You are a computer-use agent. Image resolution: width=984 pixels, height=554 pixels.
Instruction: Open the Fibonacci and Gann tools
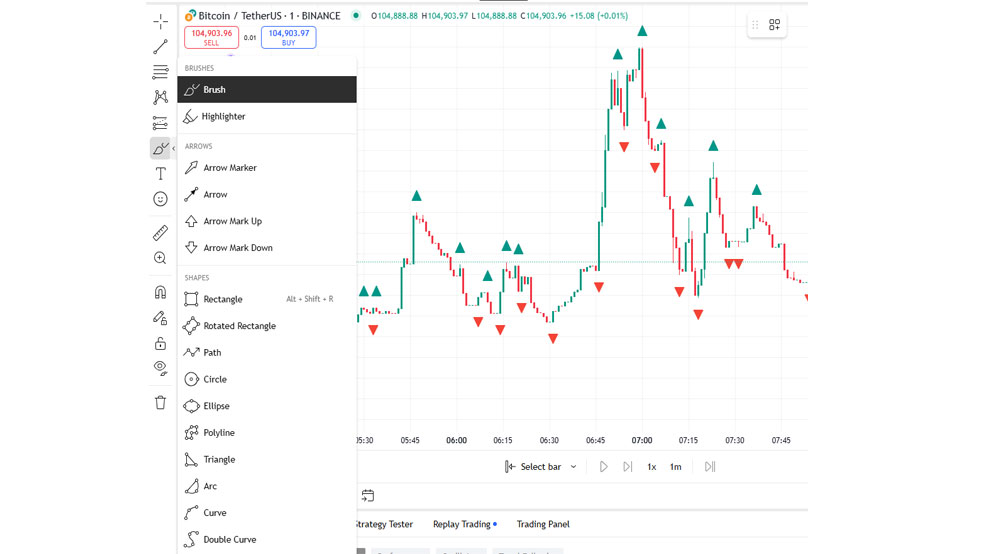point(160,72)
